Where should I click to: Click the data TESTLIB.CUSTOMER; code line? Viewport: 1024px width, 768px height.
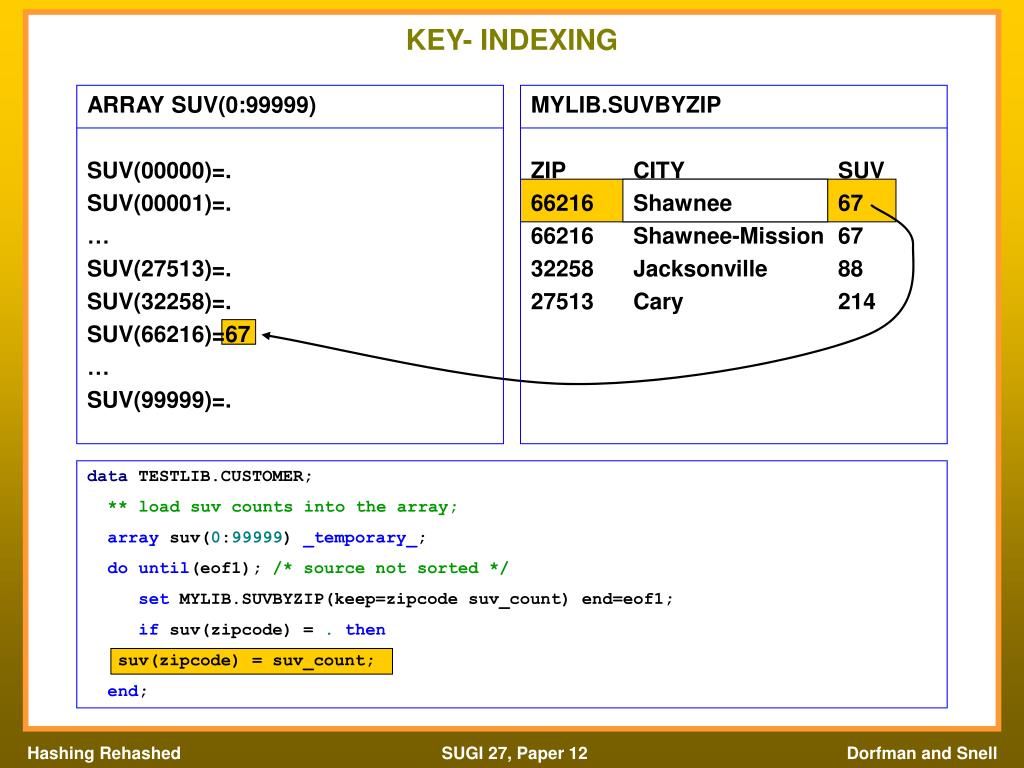tap(199, 476)
